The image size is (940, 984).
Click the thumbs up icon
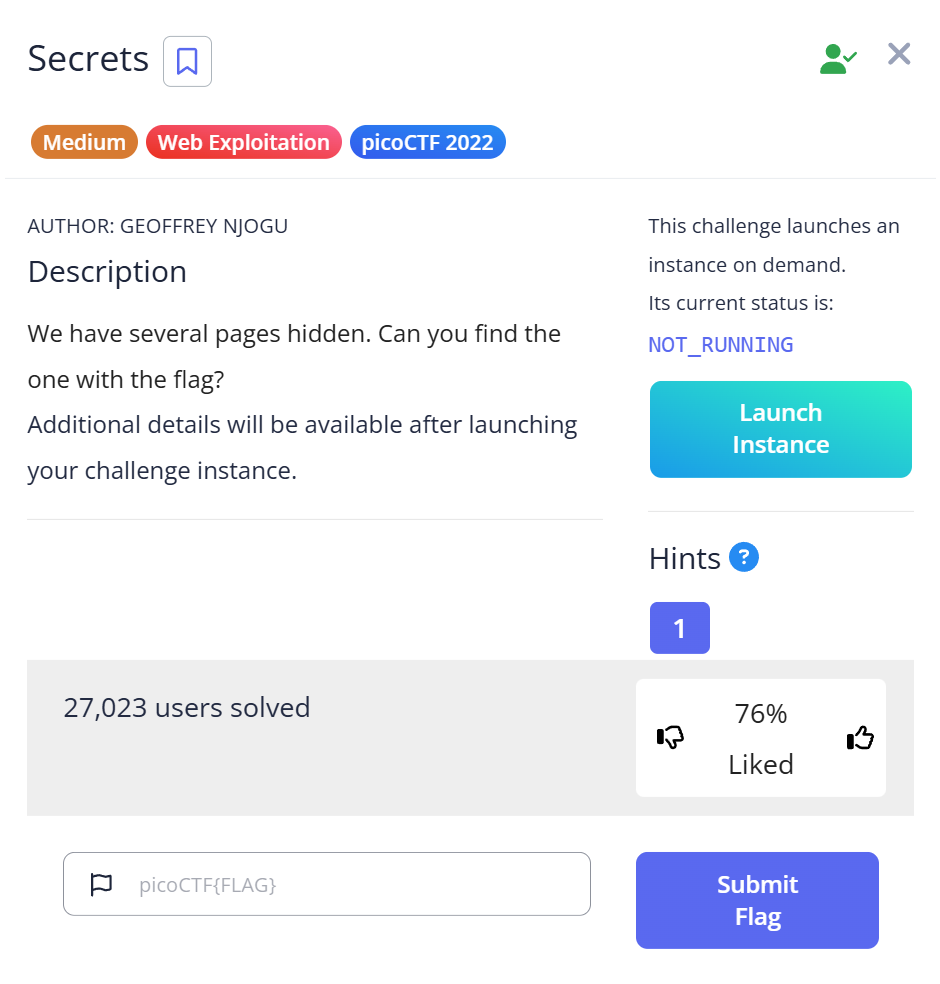pyautogui.click(x=860, y=738)
